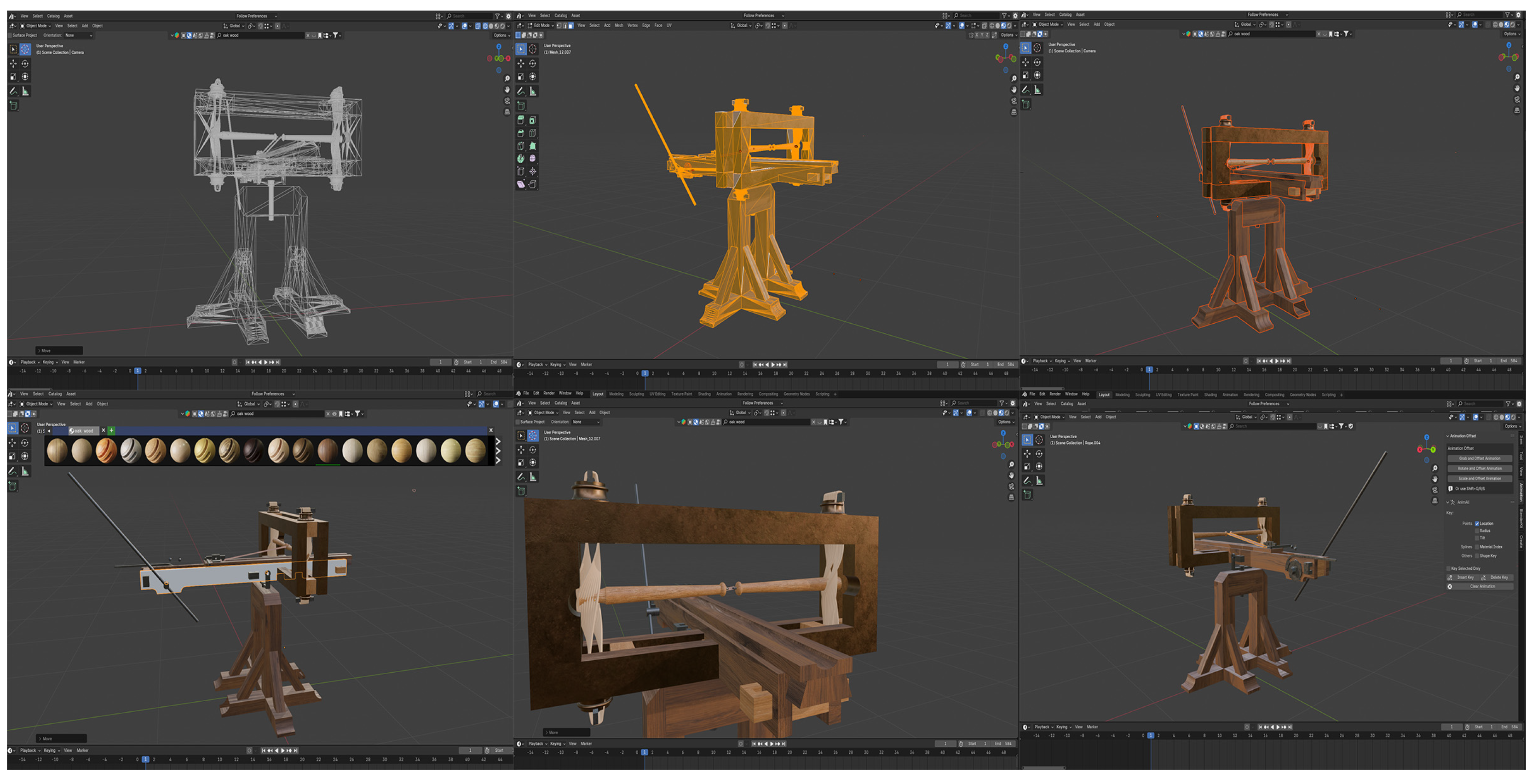Pick the darkest wood material sphere
1538x784 pixels.
pos(253,451)
